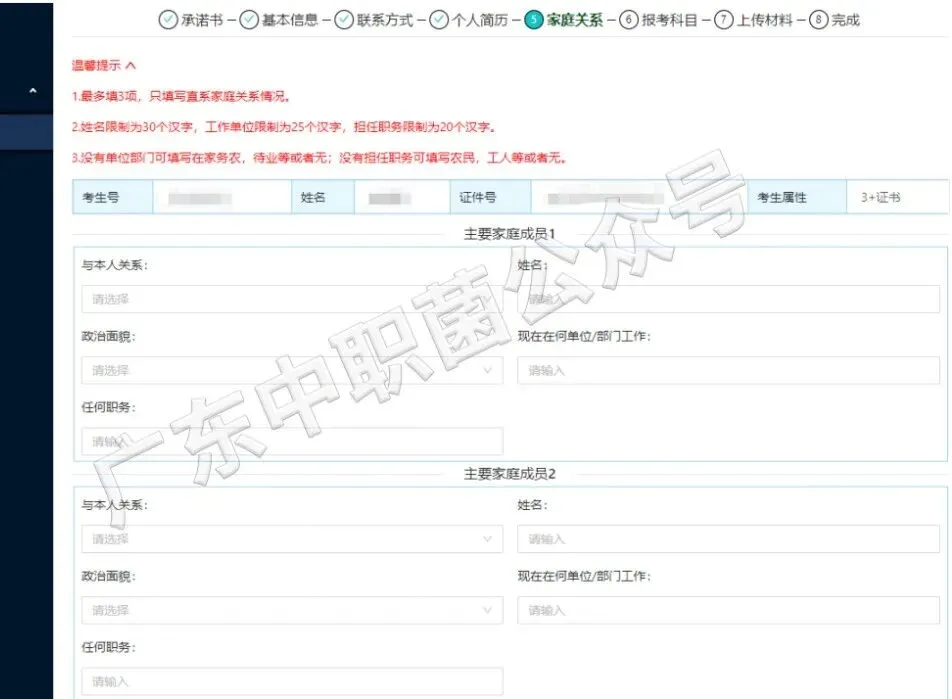Image resolution: width=952 pixels, height=699 pixels.
Task: Click the 承诺书 step checkmark icon
Action: [168, 20]
